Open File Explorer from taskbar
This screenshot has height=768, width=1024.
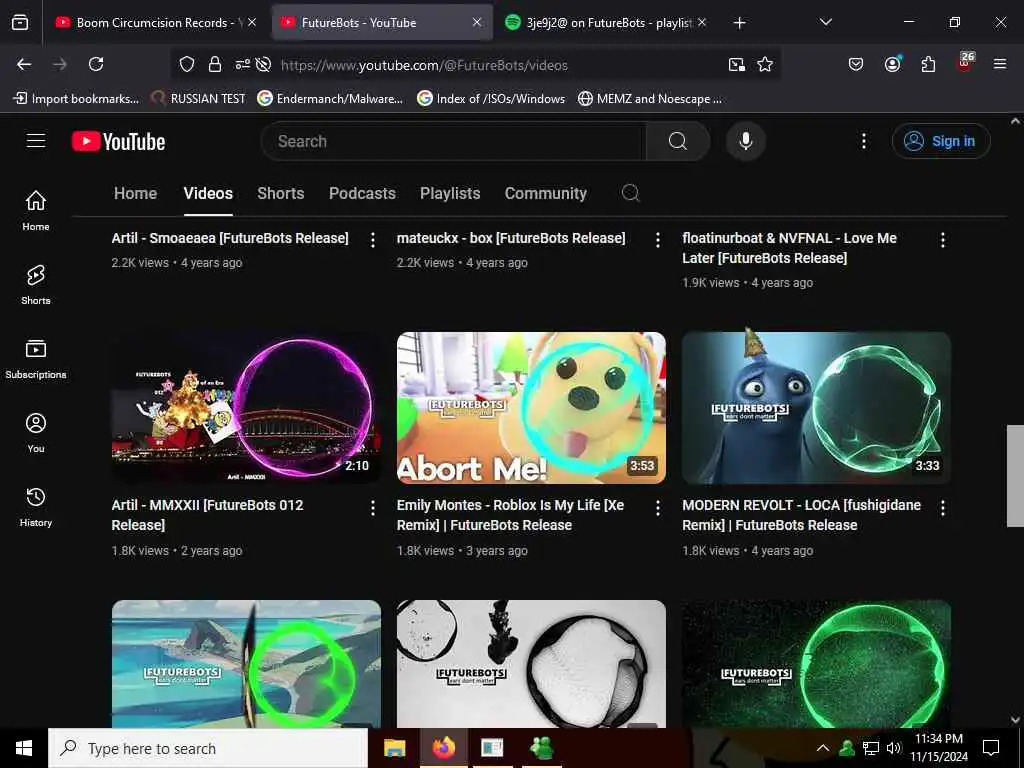pos(394,748)
